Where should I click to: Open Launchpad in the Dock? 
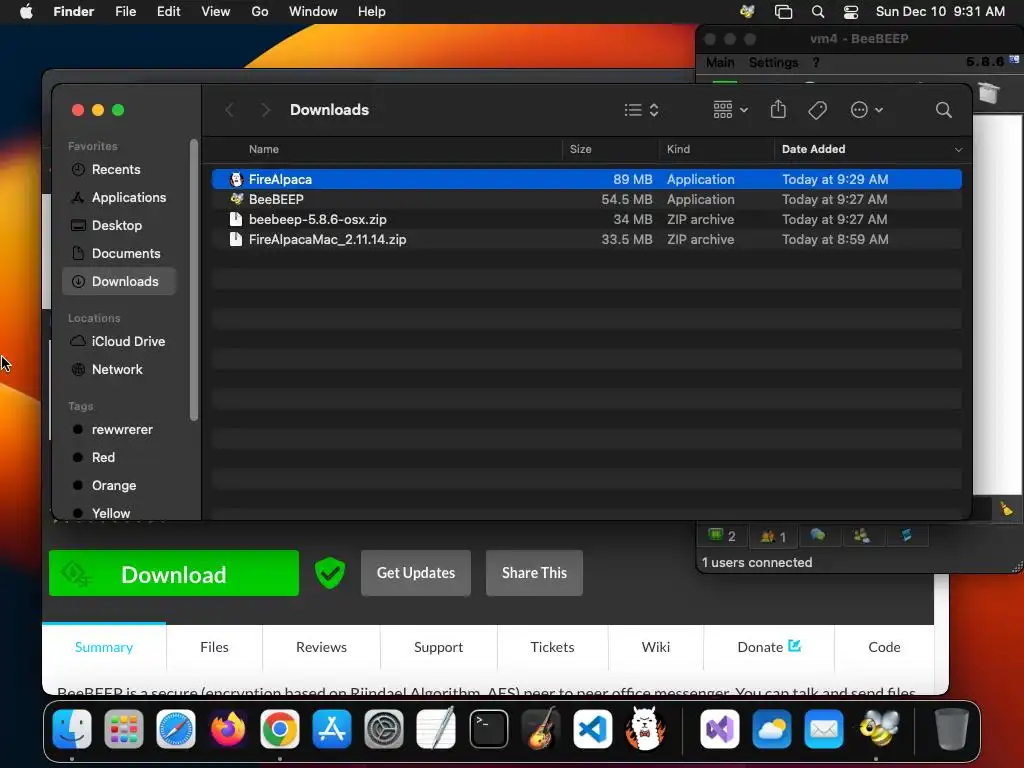click(x=123, y=728)
